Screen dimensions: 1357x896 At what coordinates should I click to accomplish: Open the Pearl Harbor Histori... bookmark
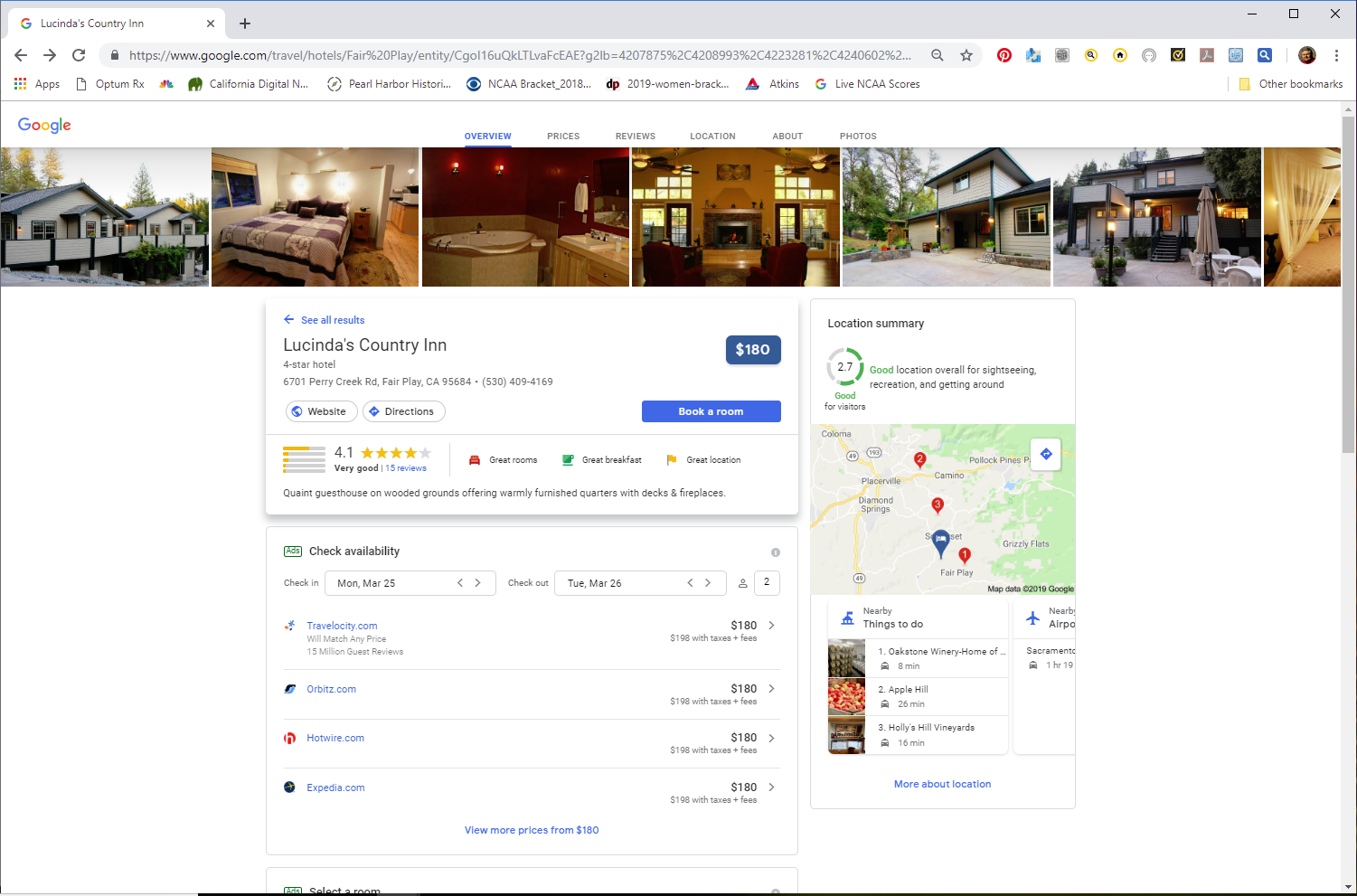pyautogui.click(x=389, y=84)
